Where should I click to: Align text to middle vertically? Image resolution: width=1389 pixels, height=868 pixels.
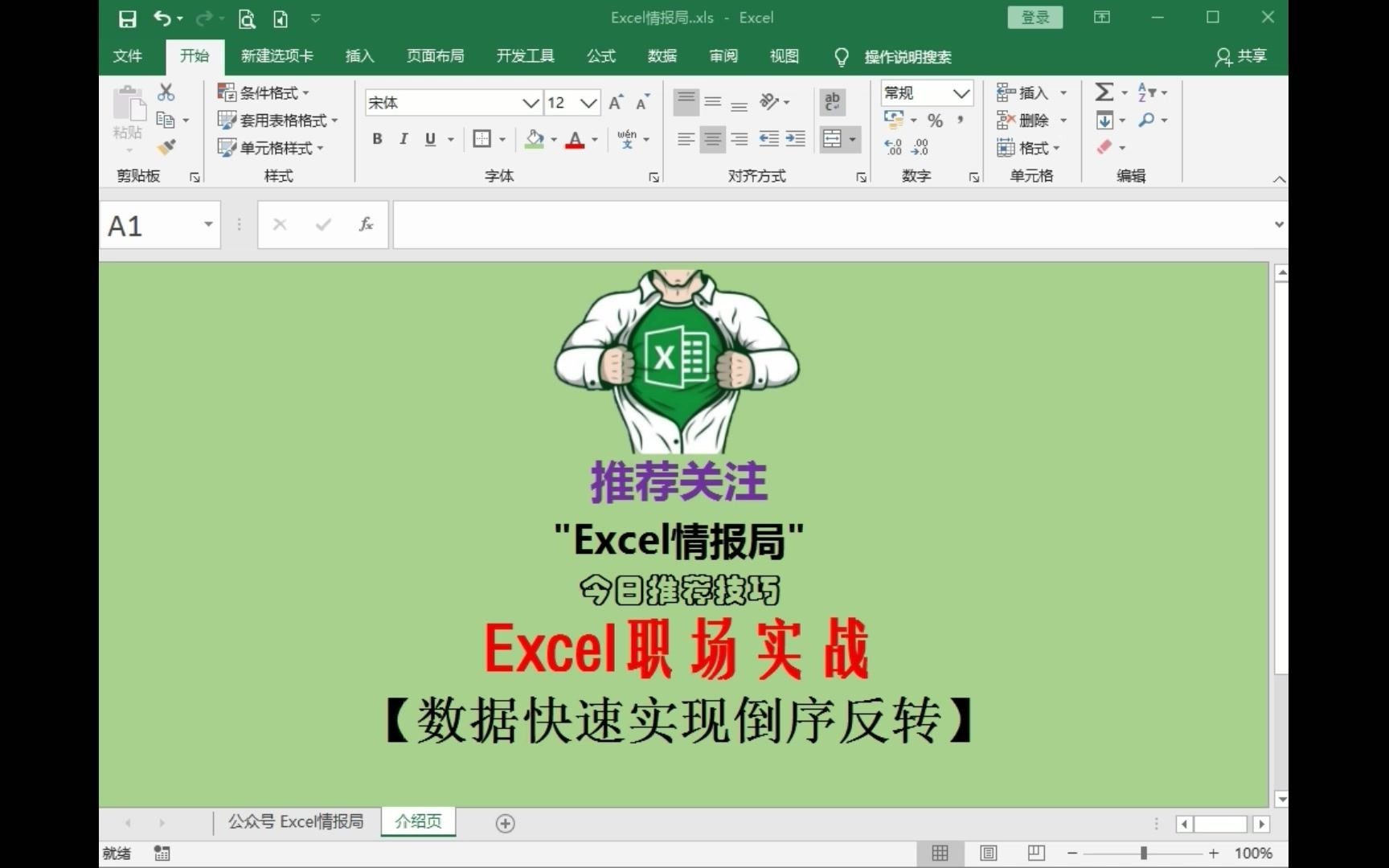coord(713,101)
